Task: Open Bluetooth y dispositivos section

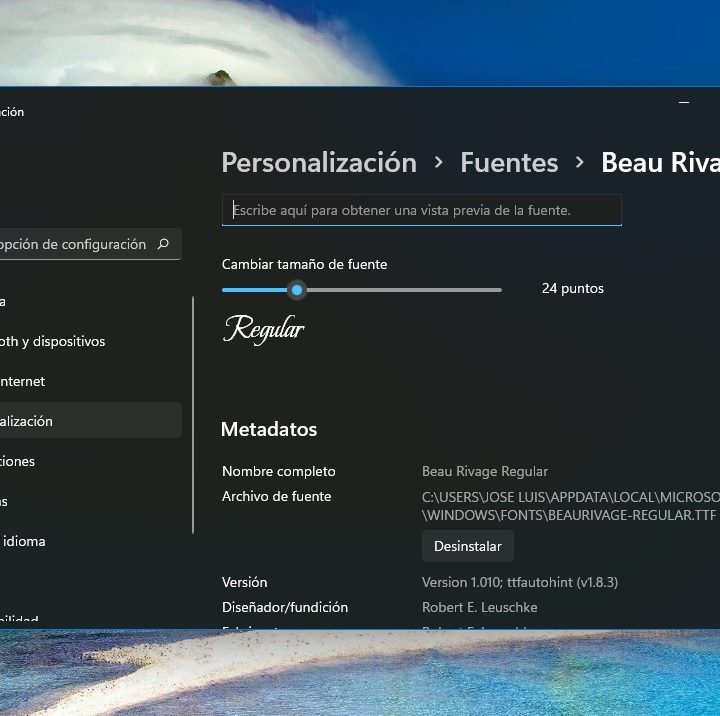Action: pyautogui.click(x=90, y=341)
